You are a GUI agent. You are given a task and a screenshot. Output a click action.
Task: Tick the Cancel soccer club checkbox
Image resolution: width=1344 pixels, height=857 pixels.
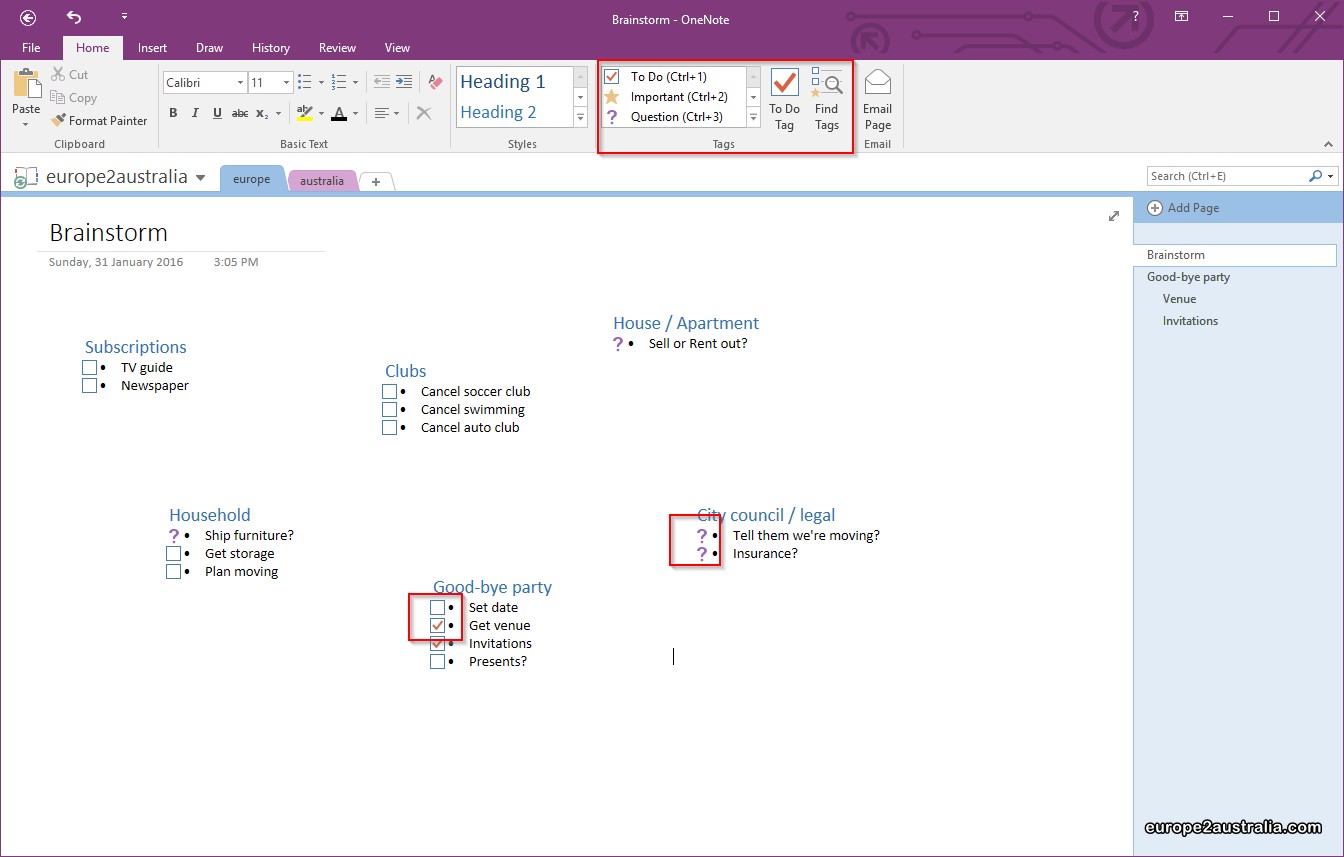point(390,392)
